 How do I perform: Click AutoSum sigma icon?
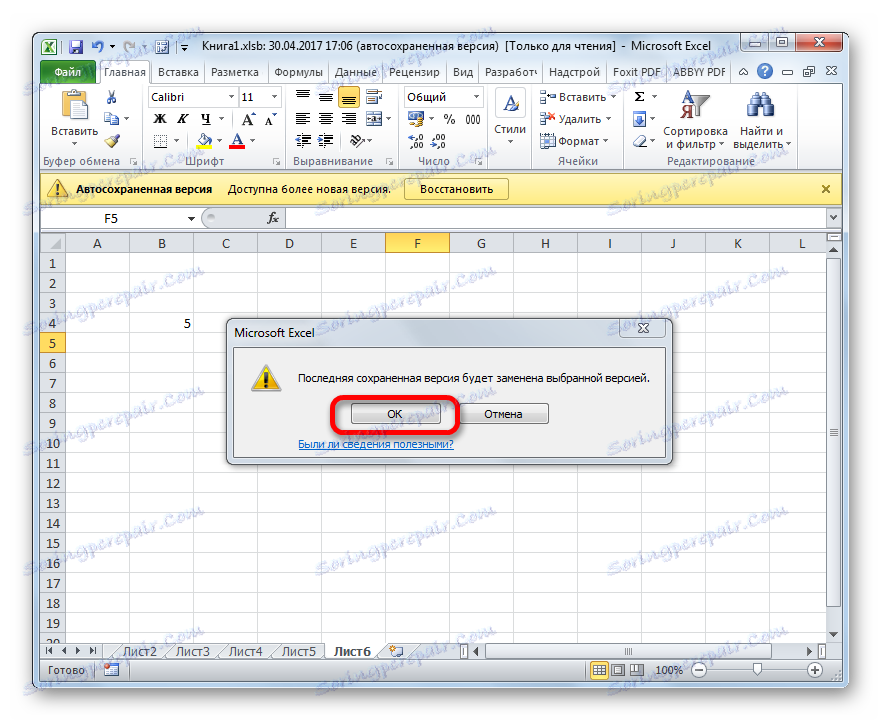coord(640,97)
